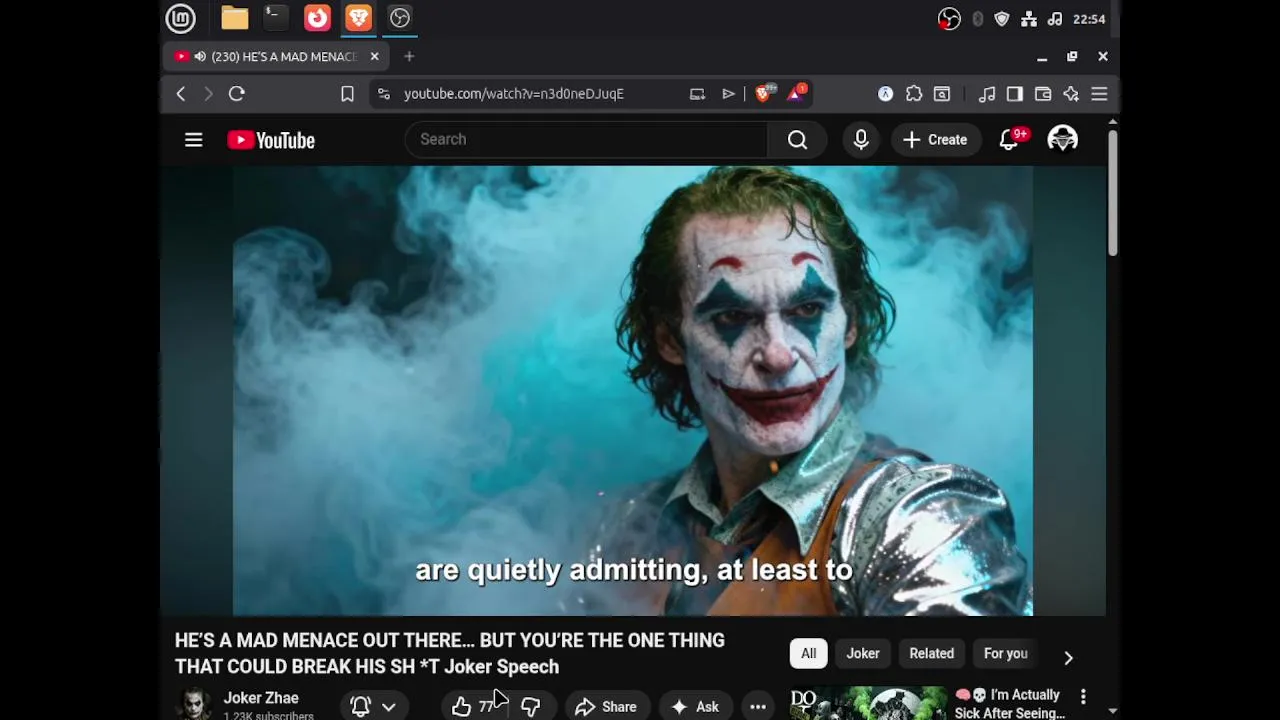The height and width of the screenshot is (720, 1280).
Task: Click the page vertical scrollbar thumb
Action: [x=1112, y=192]
